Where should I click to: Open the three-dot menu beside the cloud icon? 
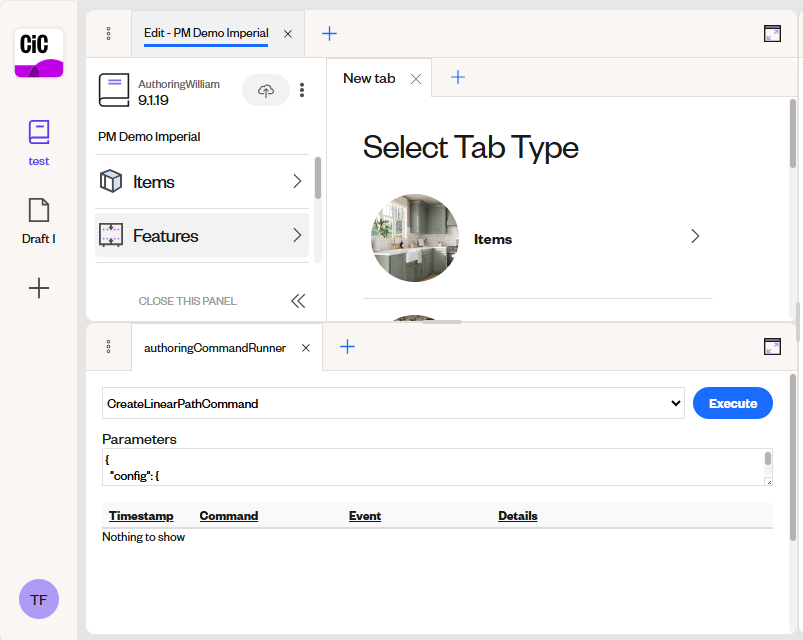[302, 90]
